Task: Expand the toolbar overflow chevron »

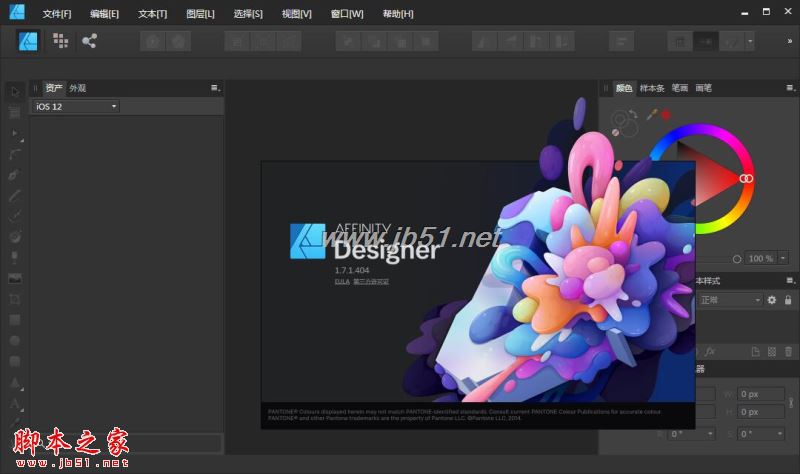Action: pos(790,41)
